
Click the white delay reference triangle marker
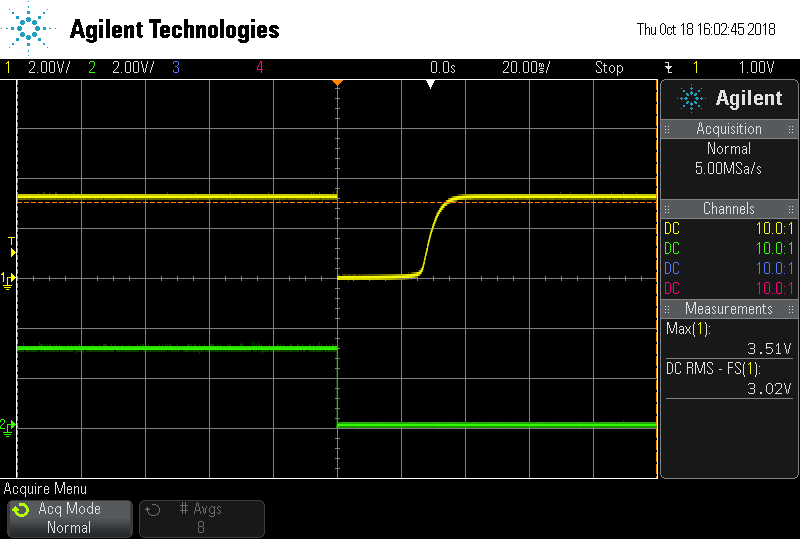click(x=431, y=84)
